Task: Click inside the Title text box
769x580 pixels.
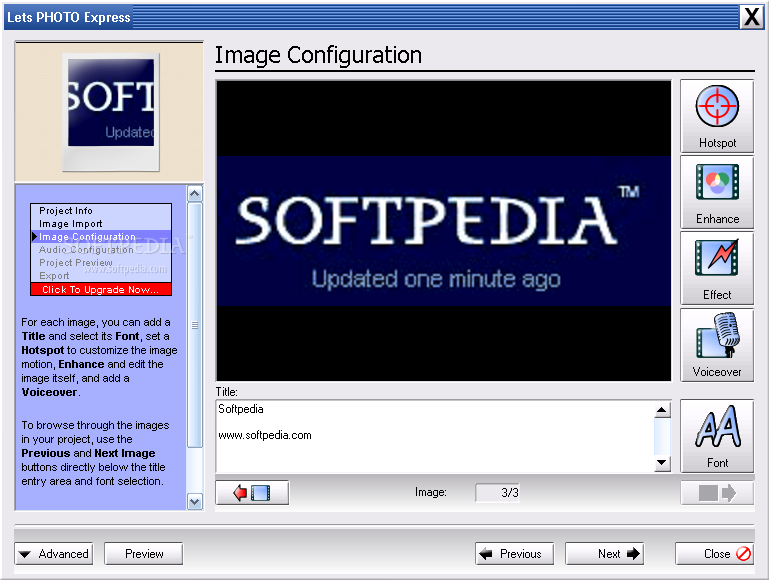Action: pyautogui.click(x=435, y=436)
